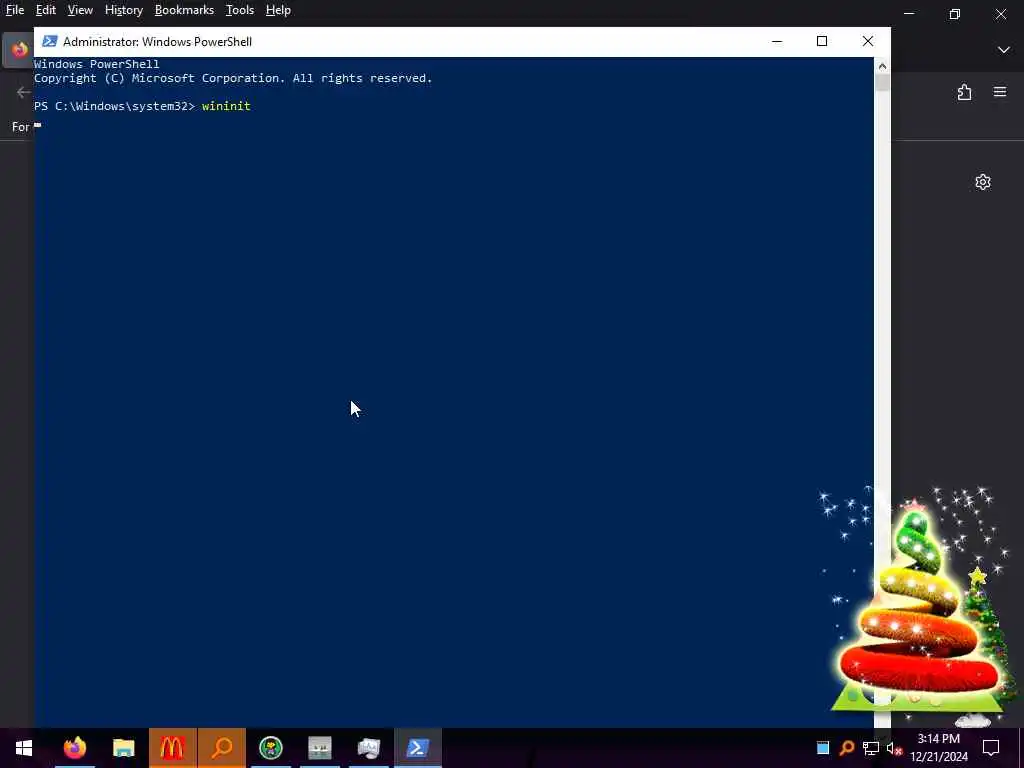Click the Copyright Microsoft Corporation line

click(233, 78)
